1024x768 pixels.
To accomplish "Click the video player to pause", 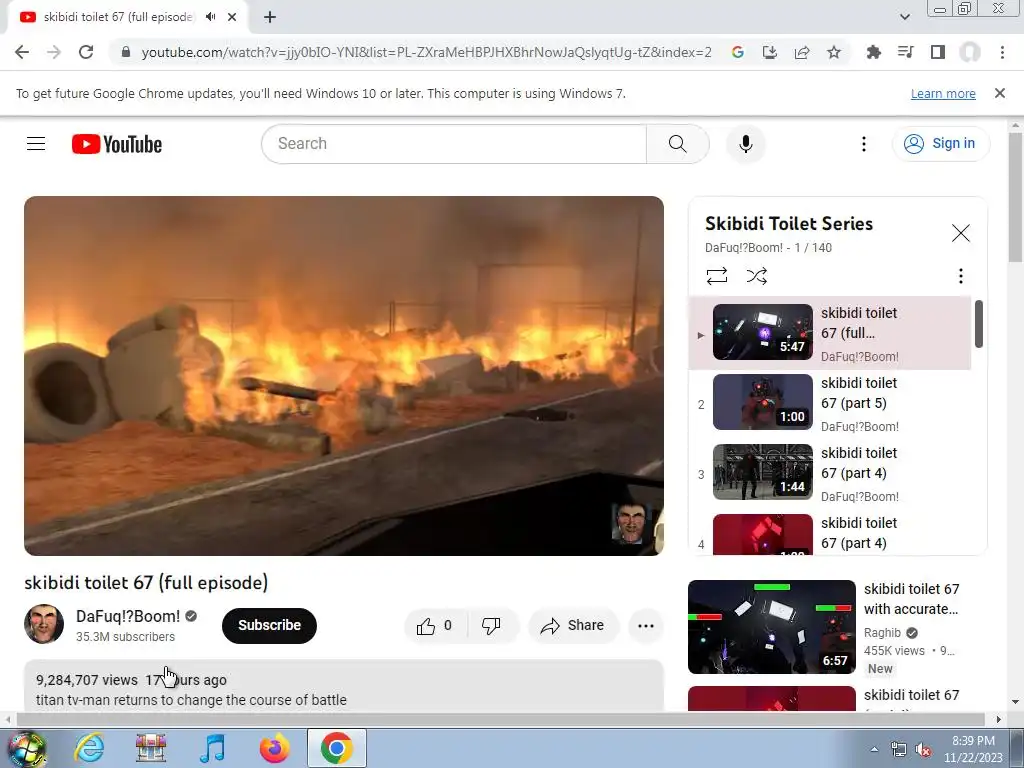I will click(x=344, y=376).
